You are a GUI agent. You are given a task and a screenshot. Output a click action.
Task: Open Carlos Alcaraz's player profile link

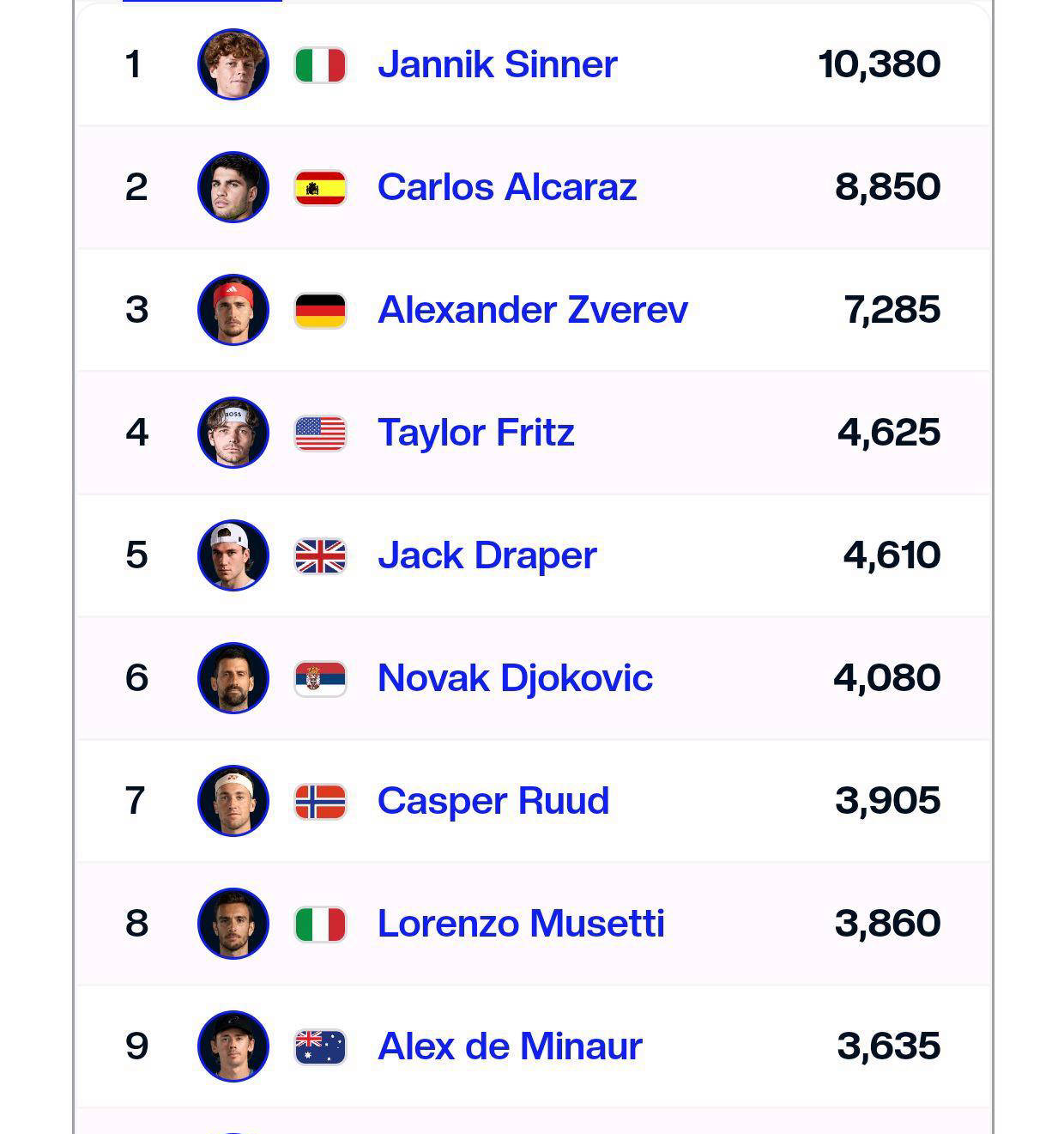(x=507, y=187)
